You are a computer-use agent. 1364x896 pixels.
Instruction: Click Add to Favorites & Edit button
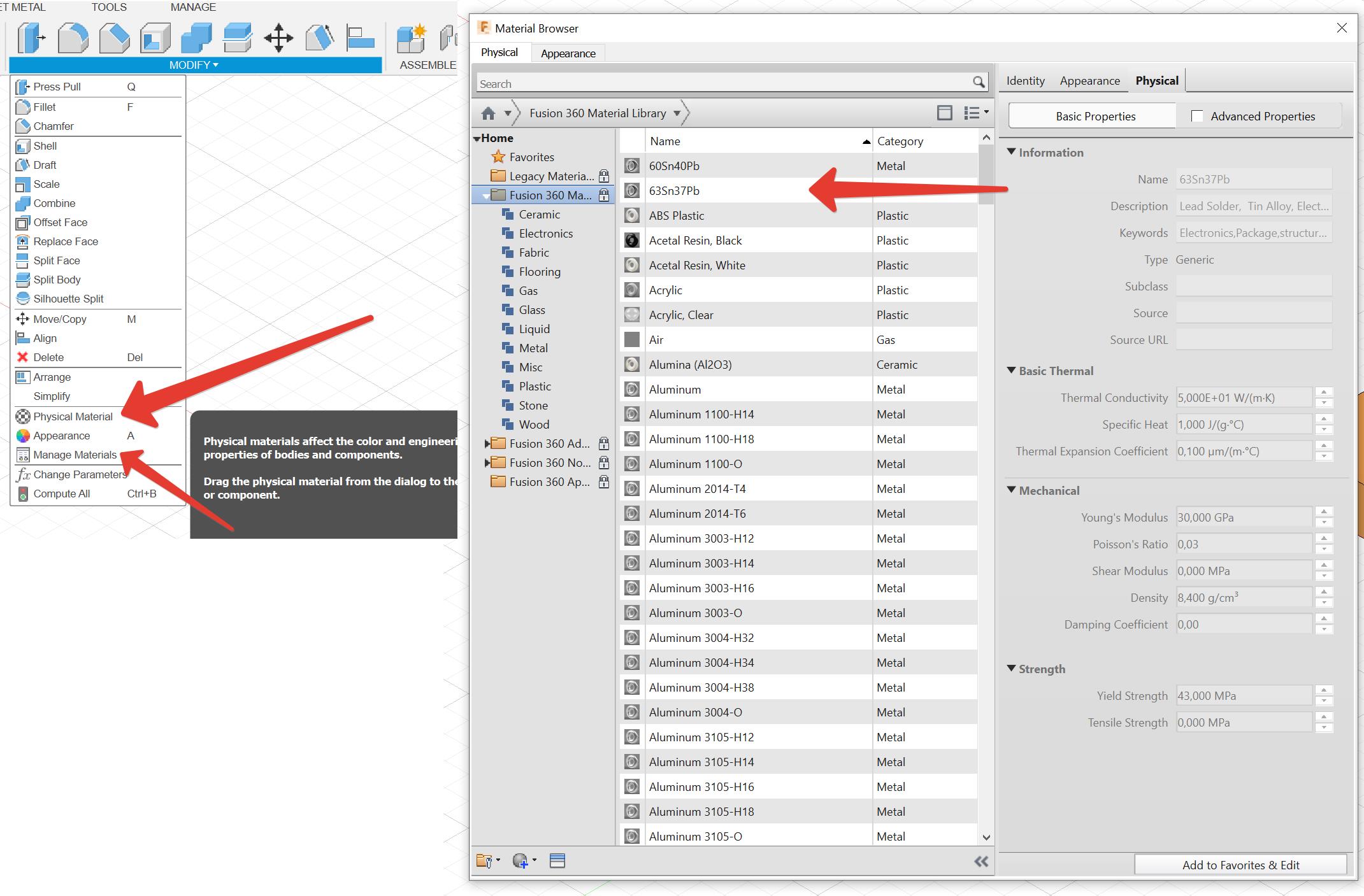point(1240,865)
